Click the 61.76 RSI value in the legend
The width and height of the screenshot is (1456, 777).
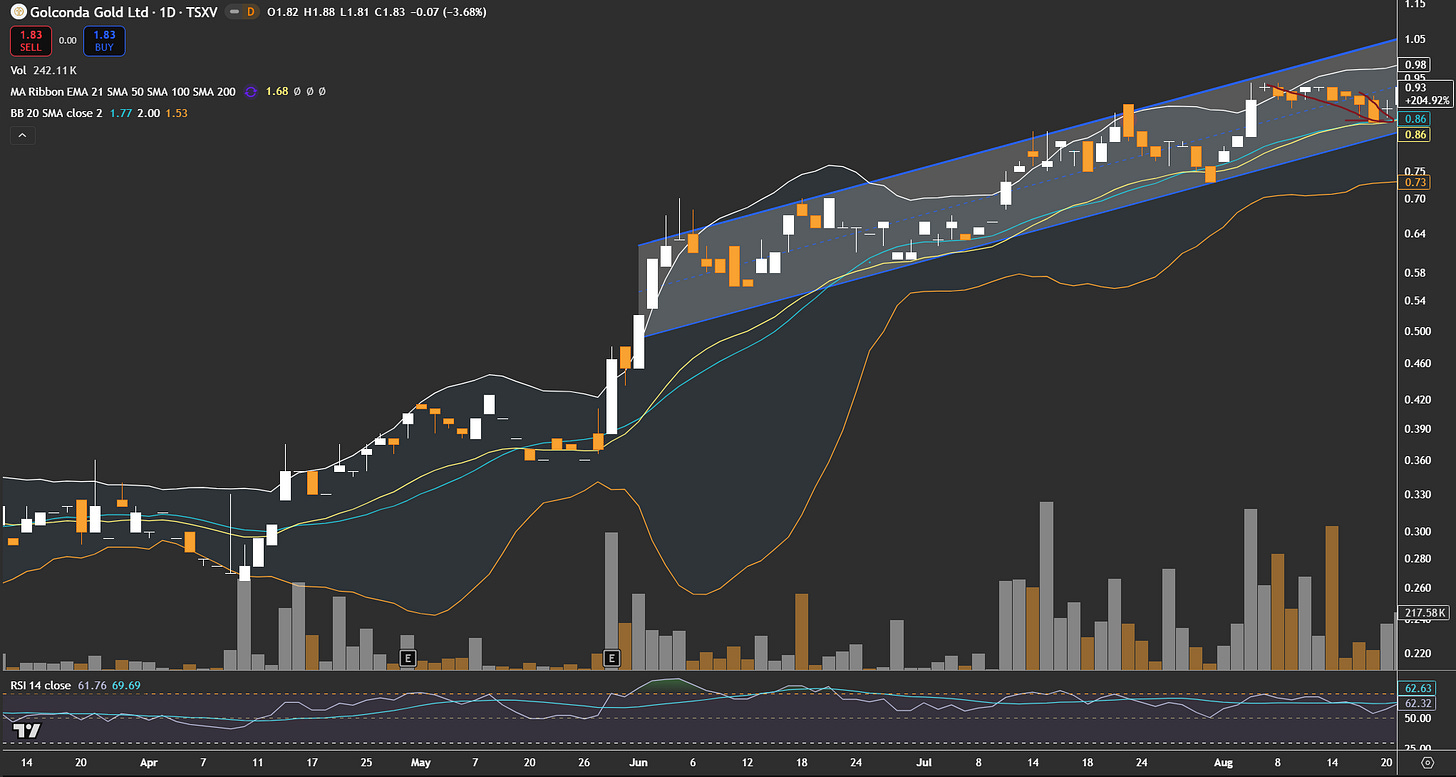pyautogui.click(x=92, y=685)
